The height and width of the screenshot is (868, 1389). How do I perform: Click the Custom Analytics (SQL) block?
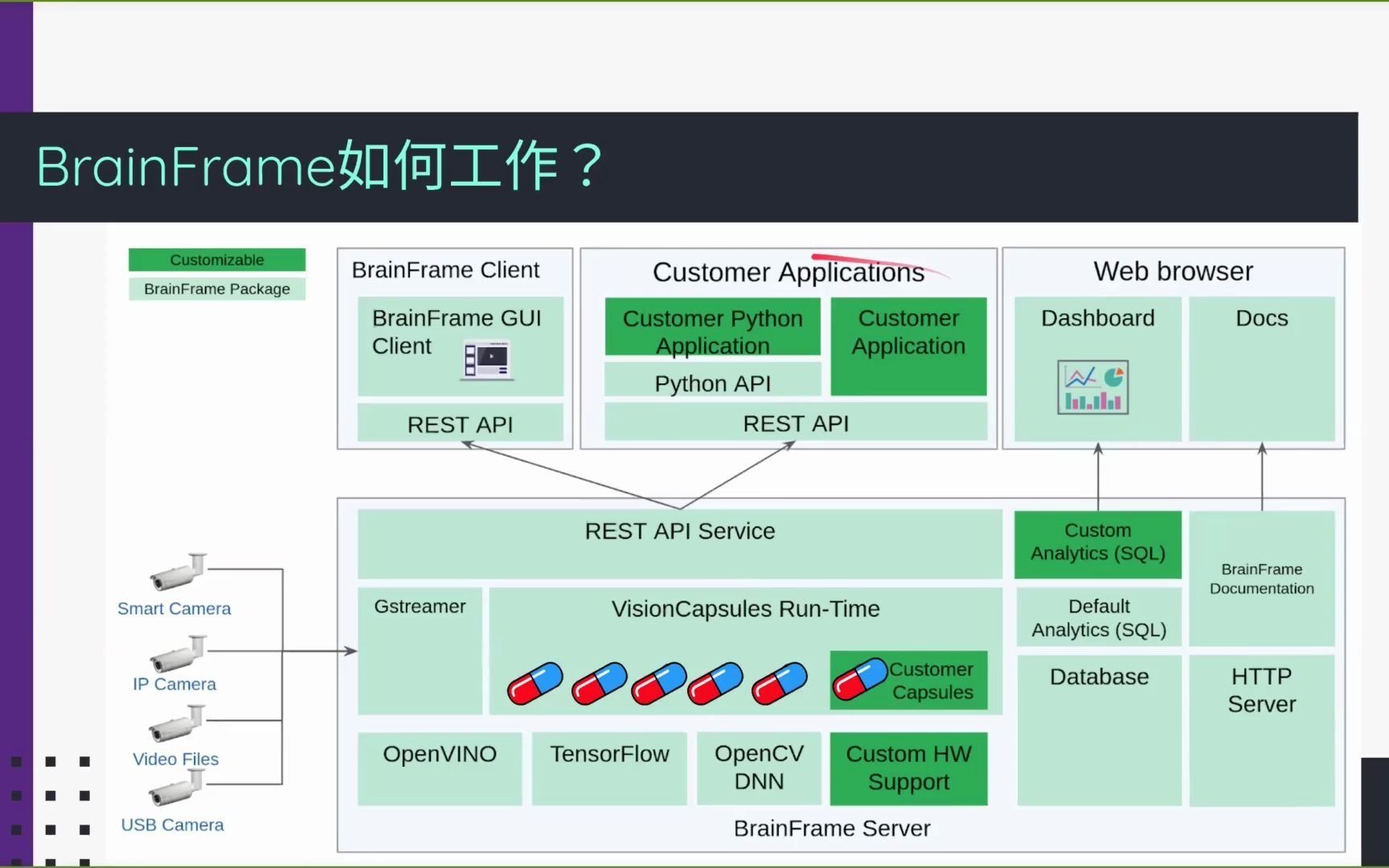coord(1097,543)
